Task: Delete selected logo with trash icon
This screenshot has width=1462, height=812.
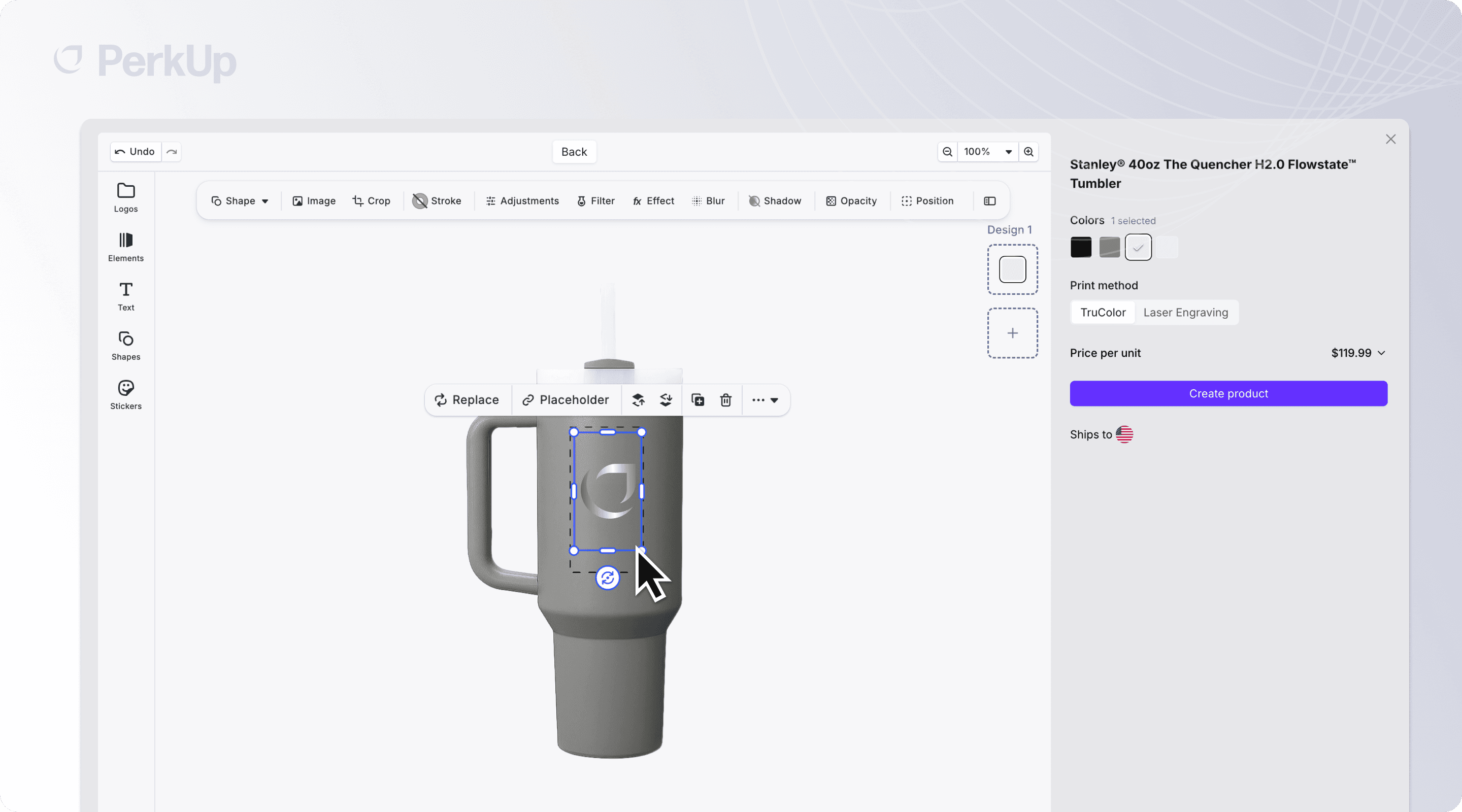Action: pos(725,400)
